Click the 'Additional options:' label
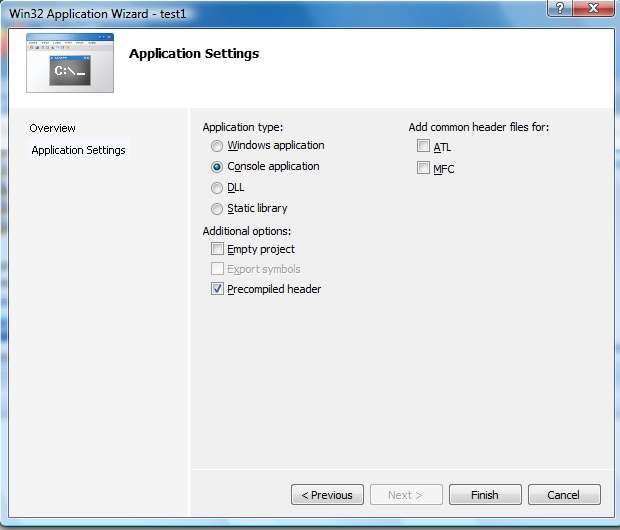The image size is (620, 530). pyautogui.click(x=247, y=231)
